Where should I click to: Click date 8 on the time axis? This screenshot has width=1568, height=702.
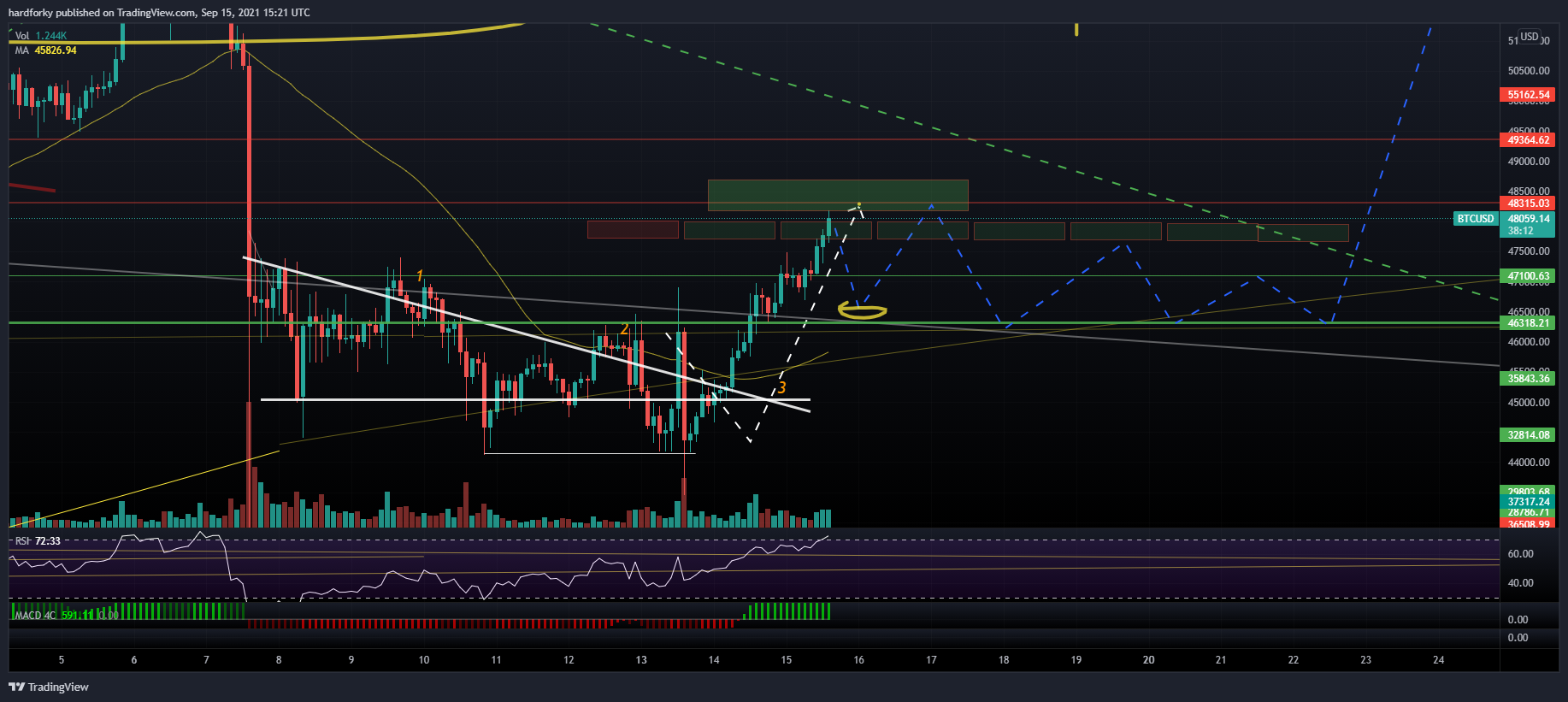279,660
